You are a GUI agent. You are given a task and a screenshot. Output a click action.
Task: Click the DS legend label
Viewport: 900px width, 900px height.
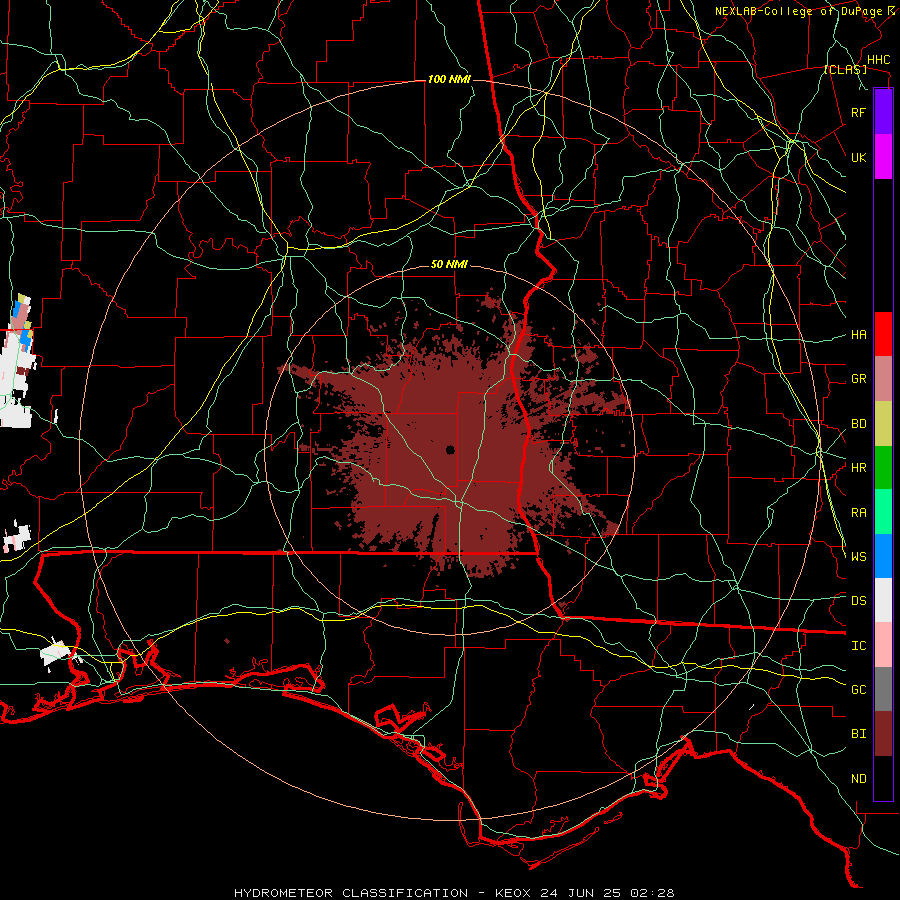pos(859,601)
